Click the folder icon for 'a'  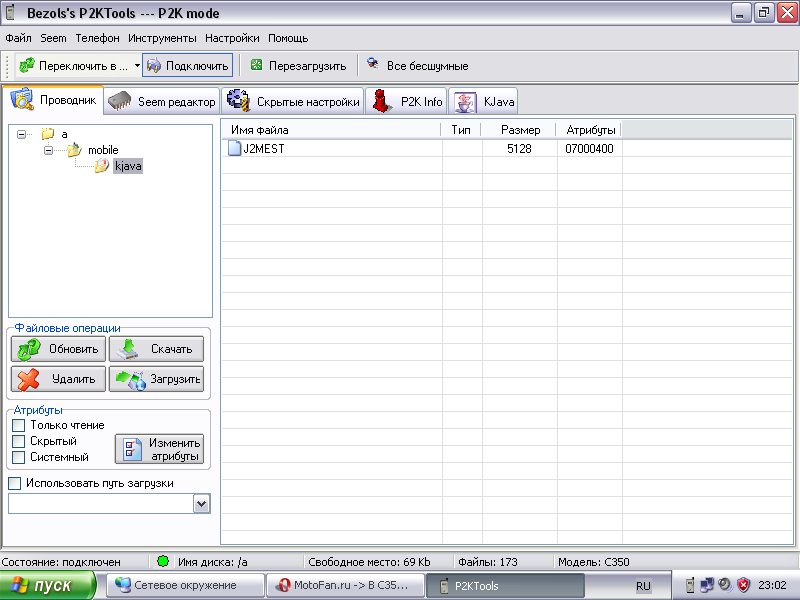[48, 134]
